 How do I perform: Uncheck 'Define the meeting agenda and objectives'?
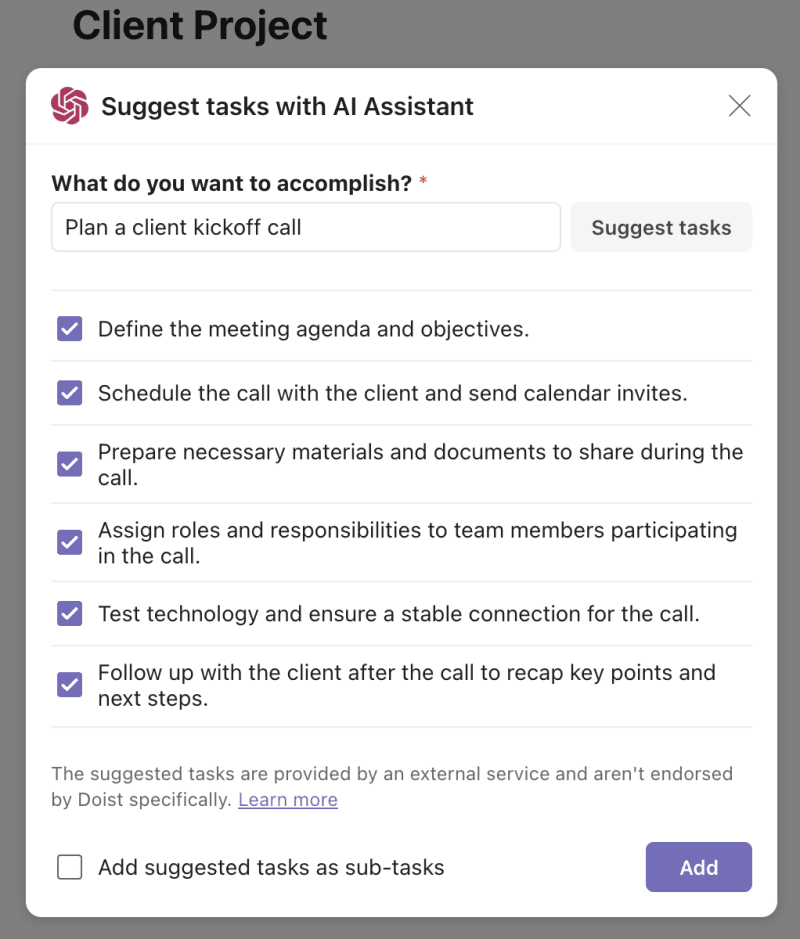coord(69,328)
